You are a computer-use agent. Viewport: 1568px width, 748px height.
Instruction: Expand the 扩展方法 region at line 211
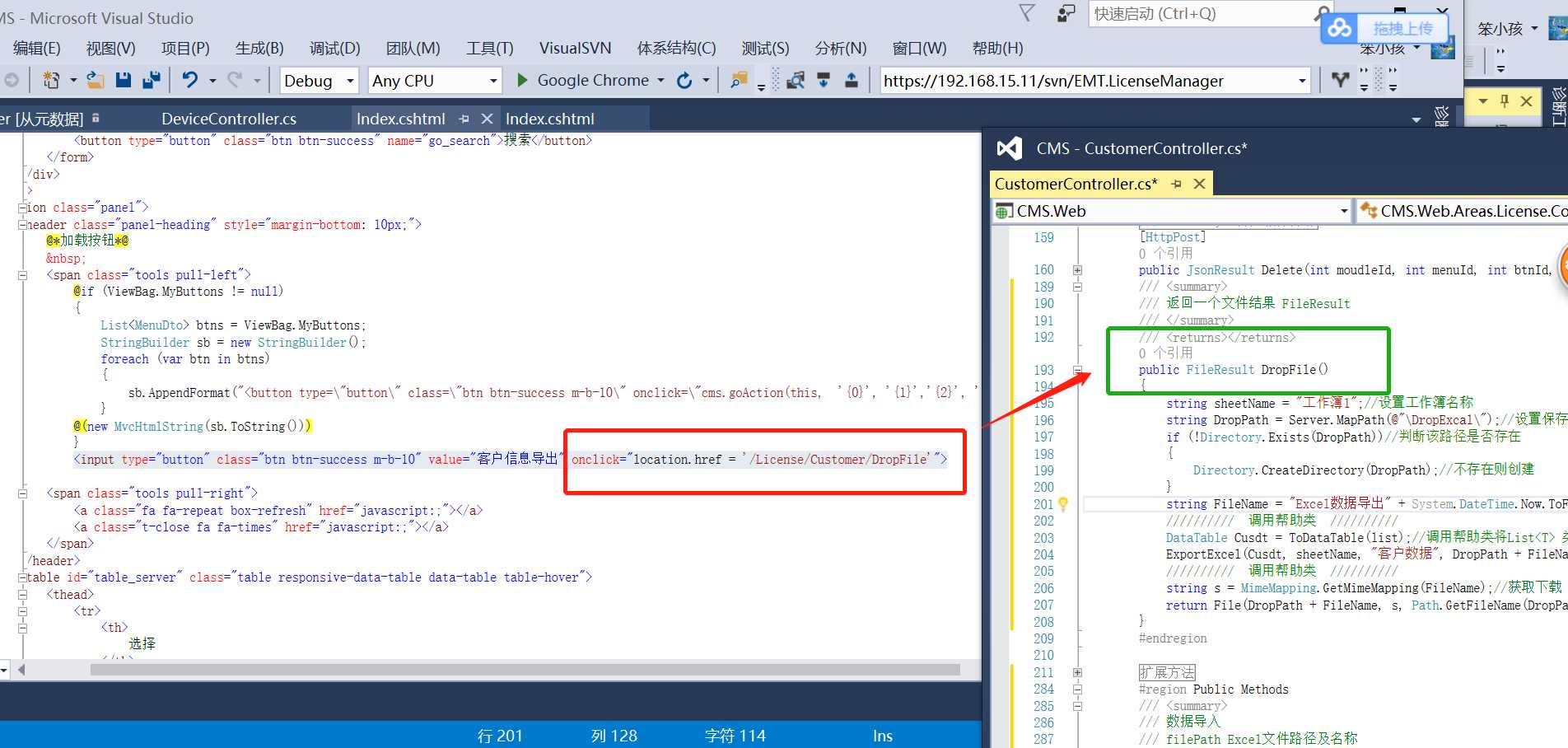1077,672
